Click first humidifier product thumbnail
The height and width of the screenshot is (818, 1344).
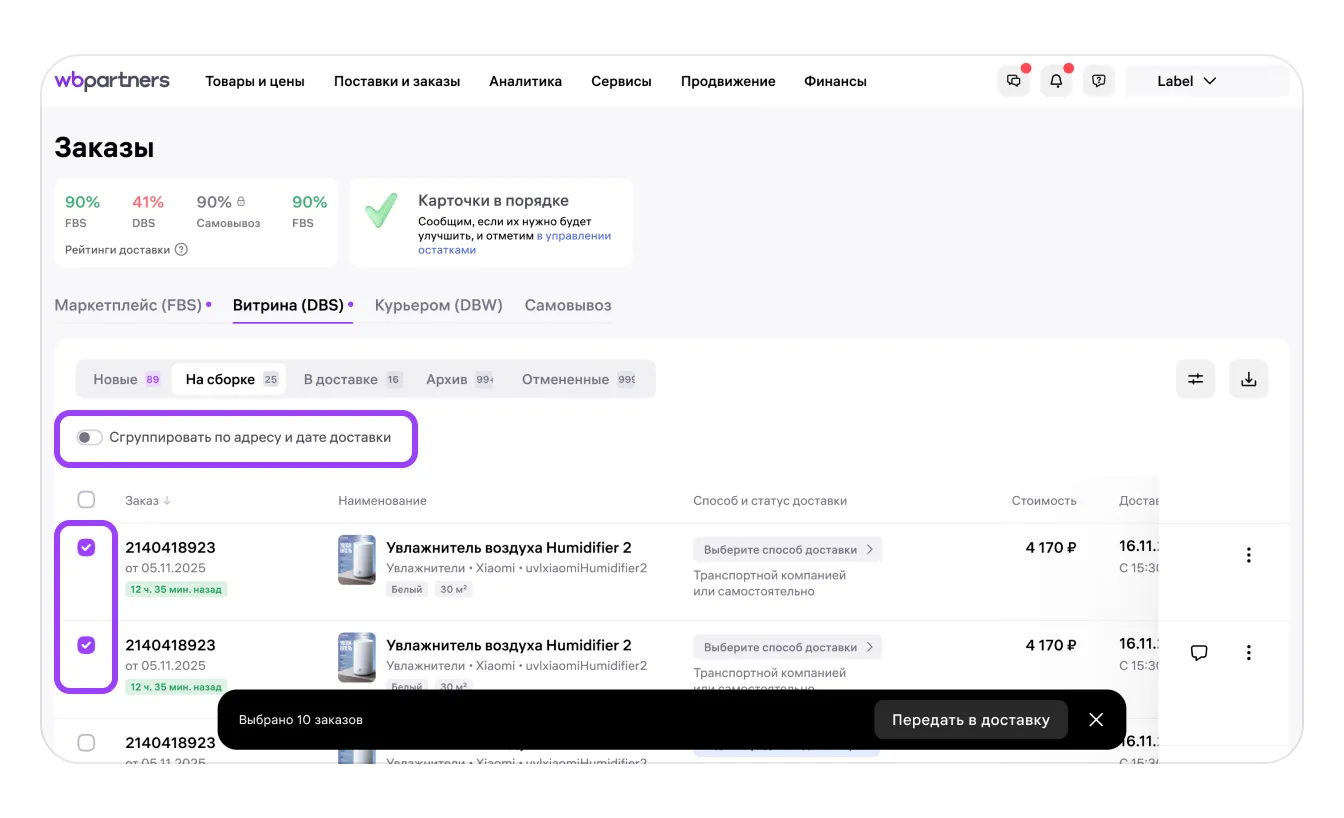point(357,560)
